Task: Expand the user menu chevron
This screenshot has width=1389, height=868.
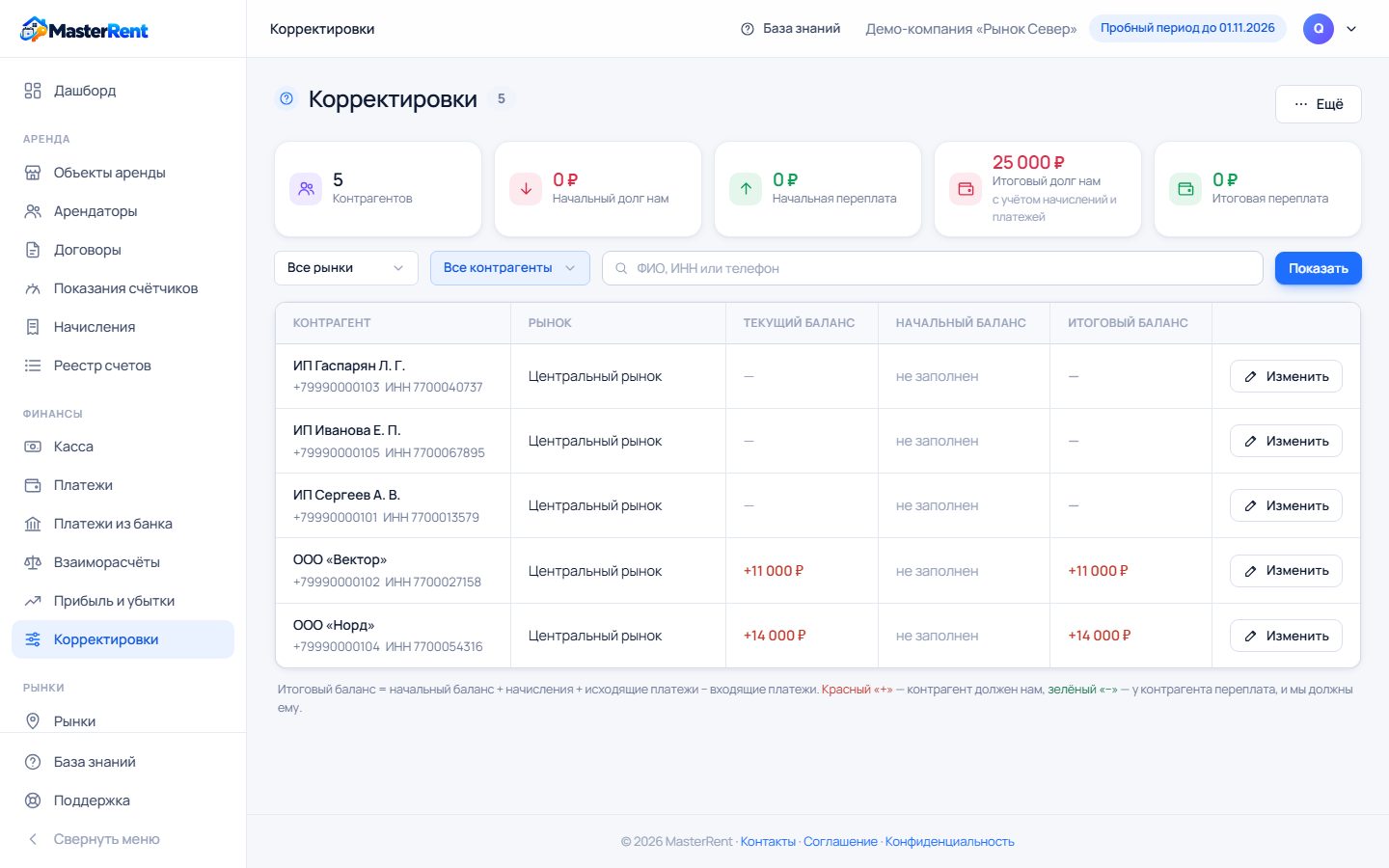Action: point(1351,29)
